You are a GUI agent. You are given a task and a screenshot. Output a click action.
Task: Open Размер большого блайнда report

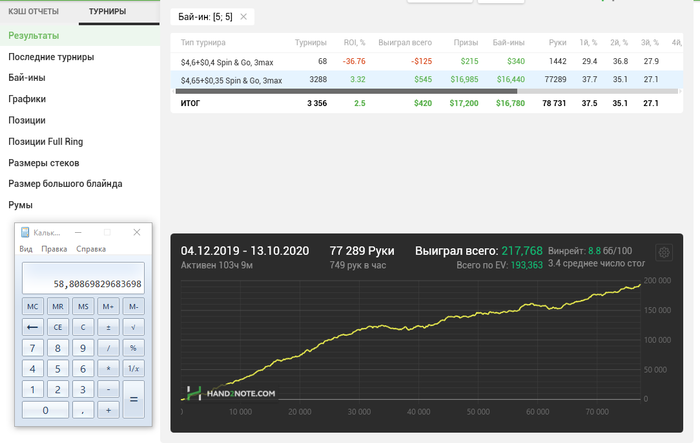click(65, 184)
